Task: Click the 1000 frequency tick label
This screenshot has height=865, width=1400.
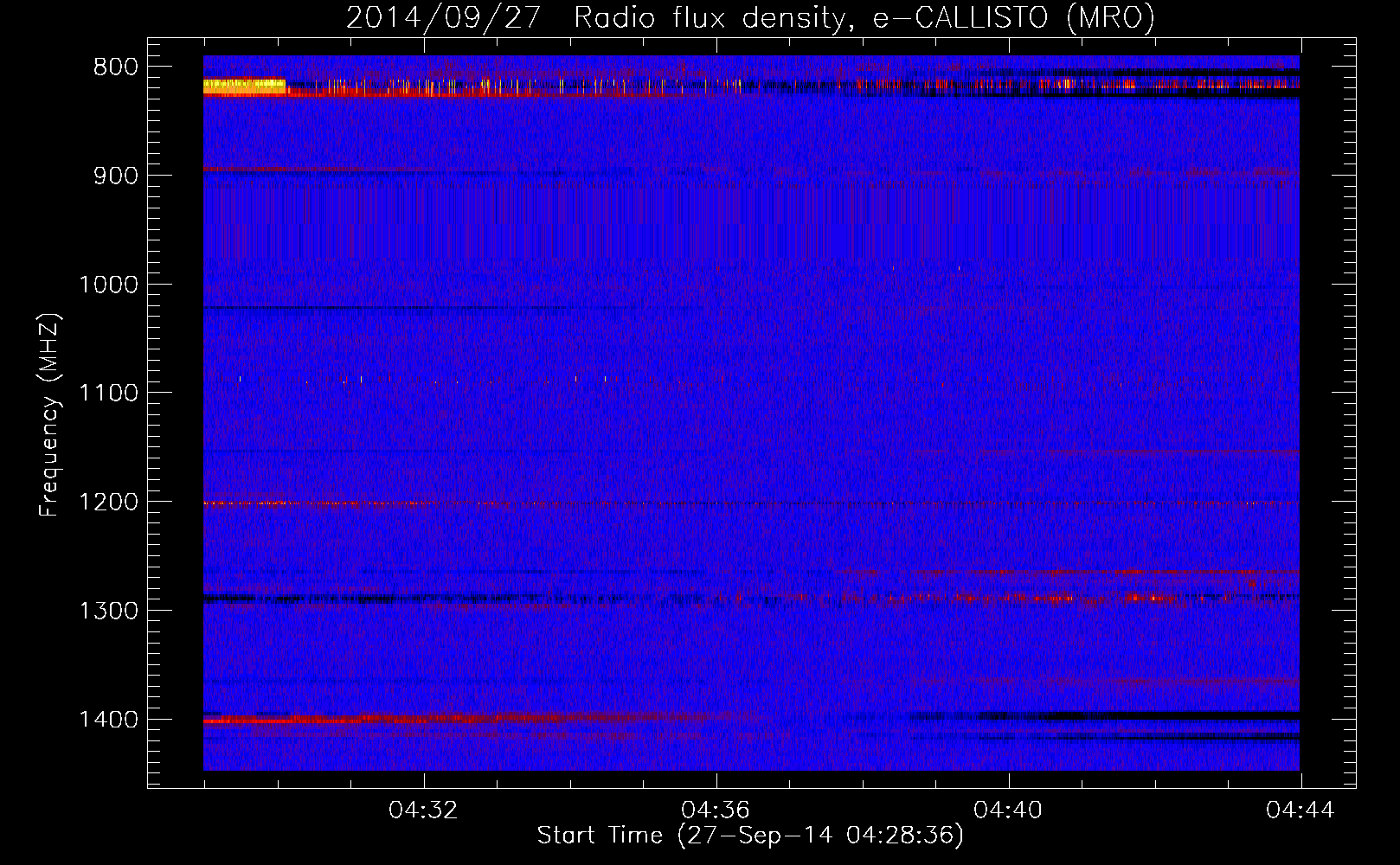Action: (107, 285)
